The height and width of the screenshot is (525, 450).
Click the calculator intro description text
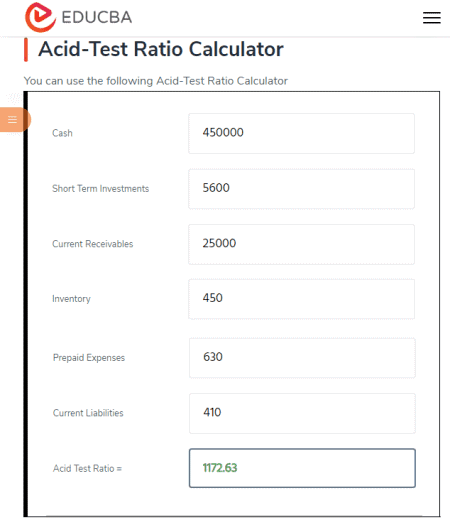coord(156,81)
